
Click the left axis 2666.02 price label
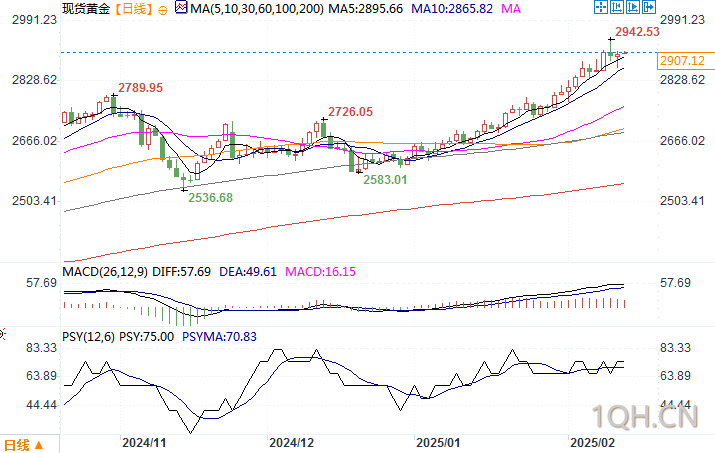(35, 141)
